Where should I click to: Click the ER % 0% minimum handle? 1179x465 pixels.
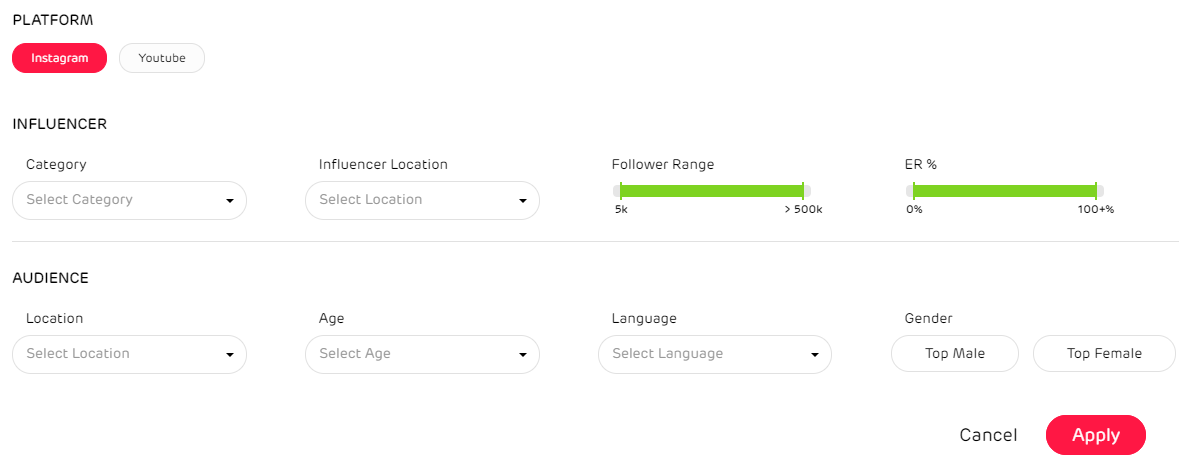(913, 190)
